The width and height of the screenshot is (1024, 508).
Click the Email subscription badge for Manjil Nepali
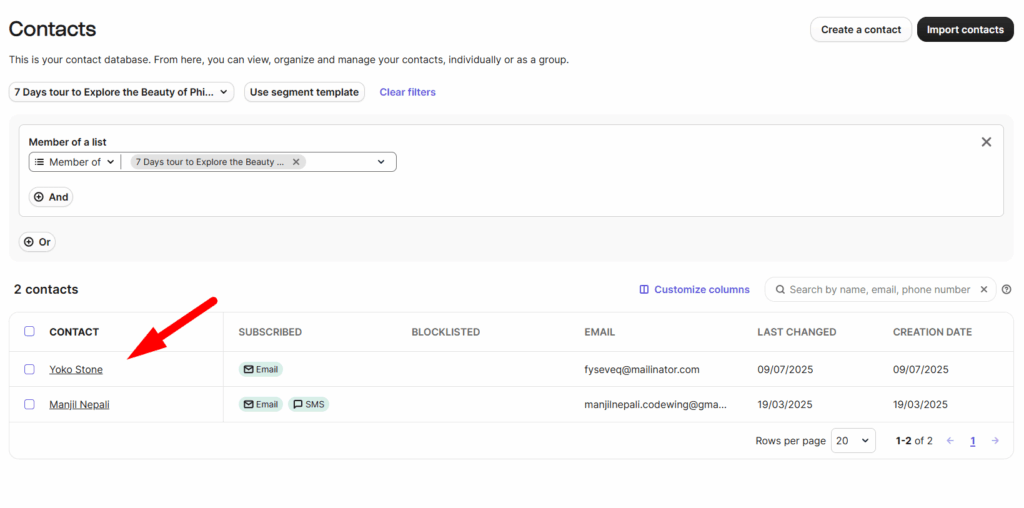pyautogui.click(x=261, y=404)
